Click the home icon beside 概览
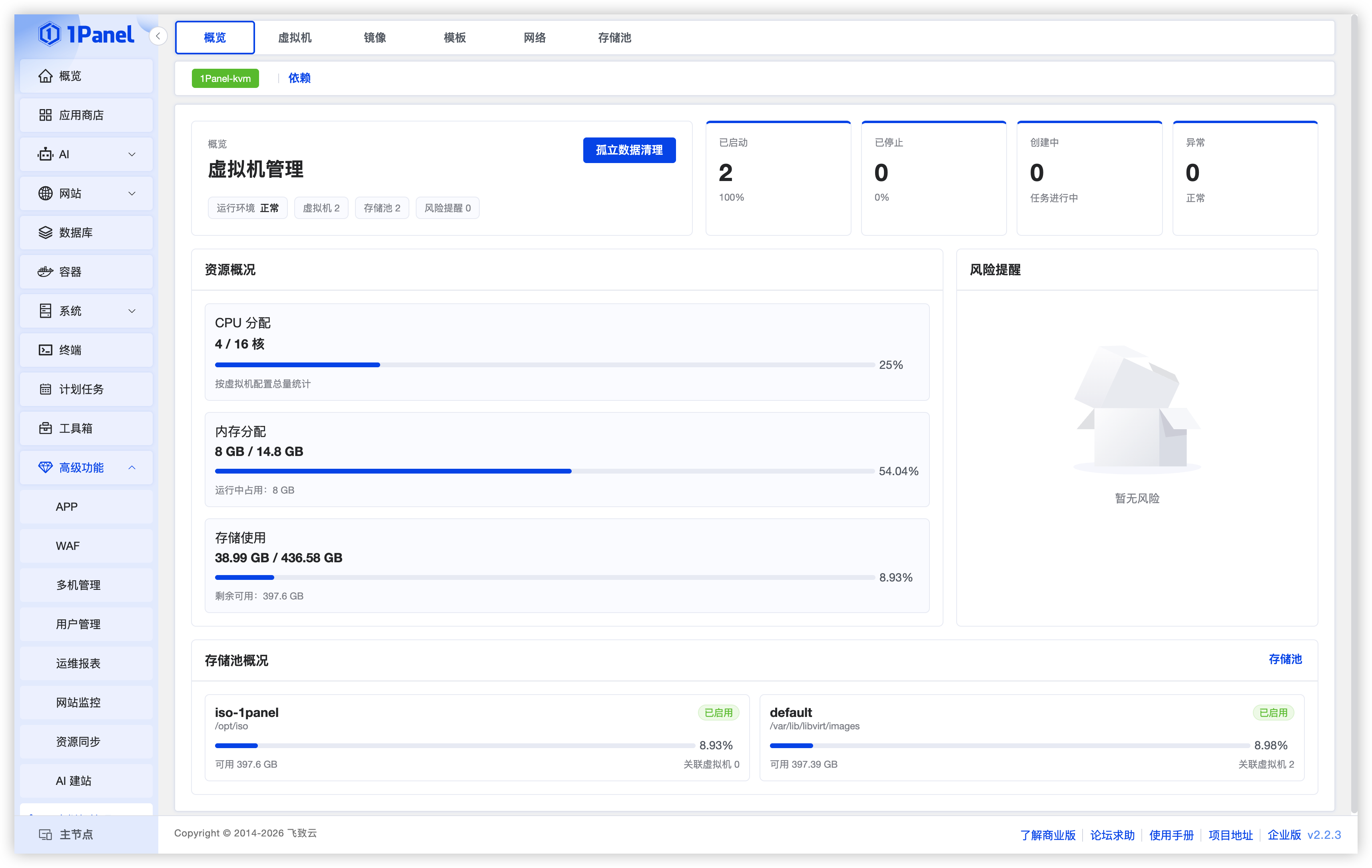Viewport: 1372px width, 868px height. 45,76
